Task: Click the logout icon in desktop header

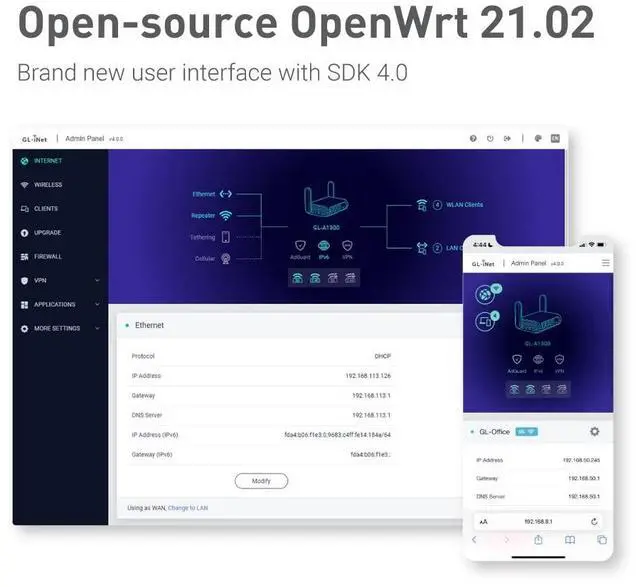Action: pos(507,139)
